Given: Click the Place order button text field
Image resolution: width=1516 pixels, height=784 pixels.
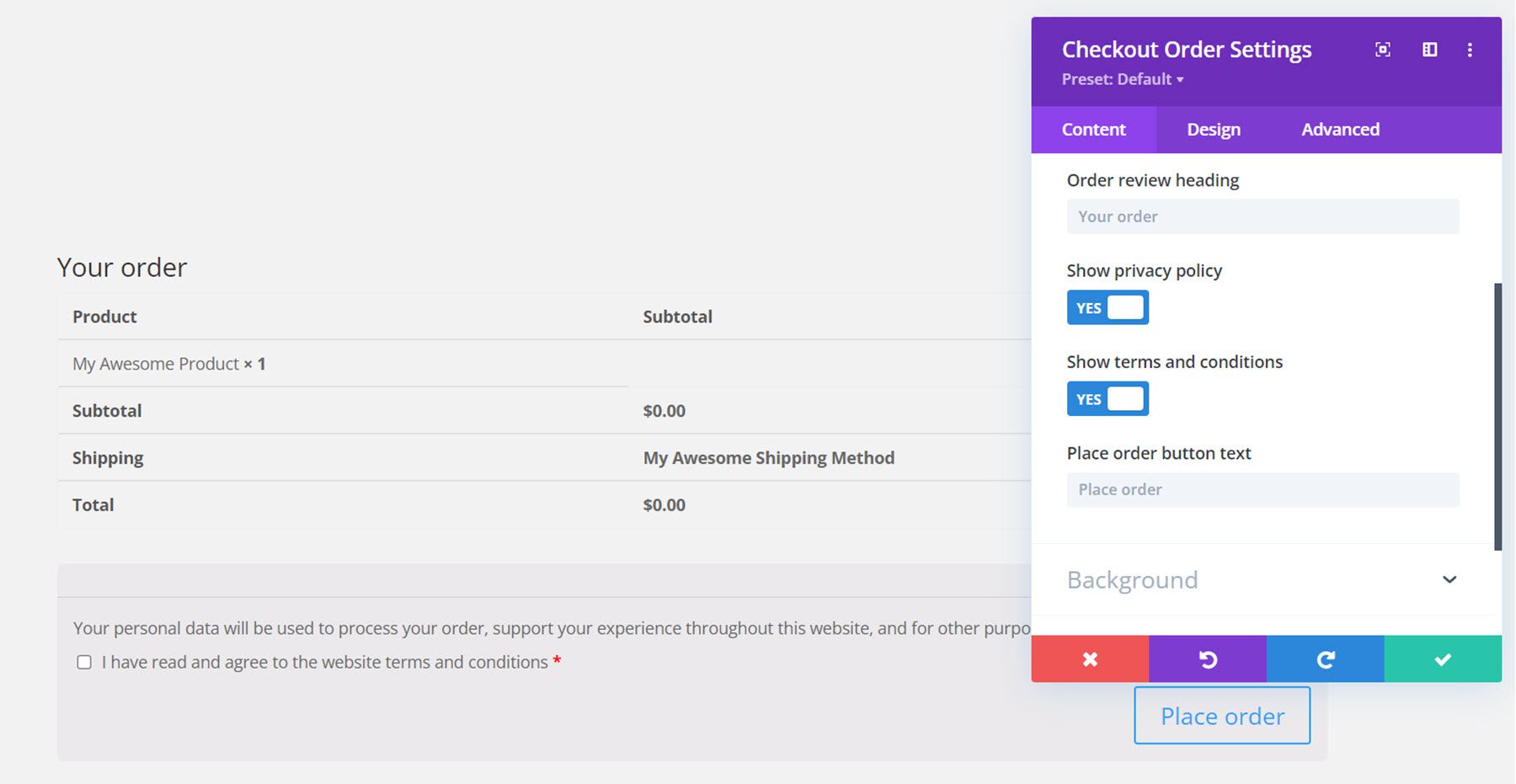Looking at the screenshot, I should tap(1262, 490).
